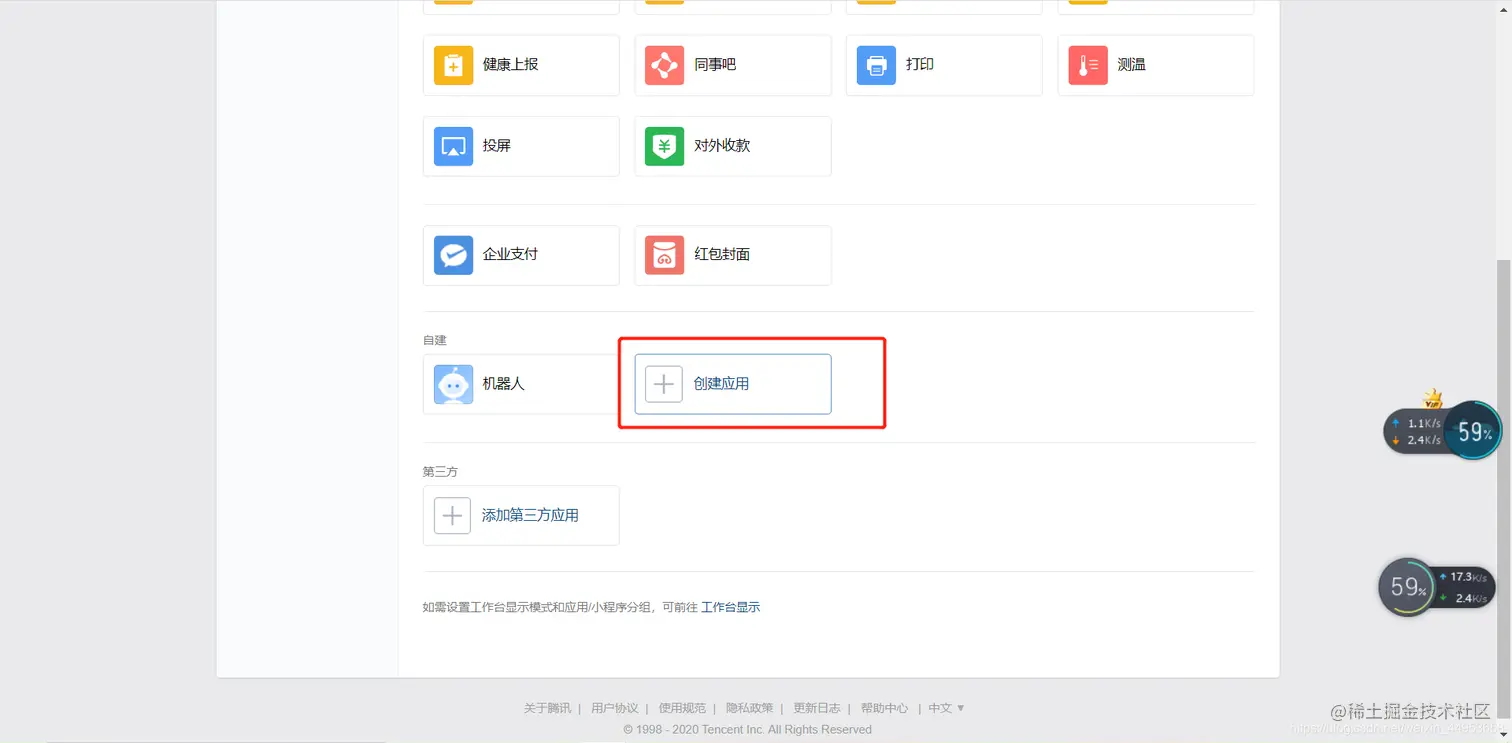Open the 工作台显示 settings link
Viewport: 1512px width, 743px height.
[x=730, y=606]
